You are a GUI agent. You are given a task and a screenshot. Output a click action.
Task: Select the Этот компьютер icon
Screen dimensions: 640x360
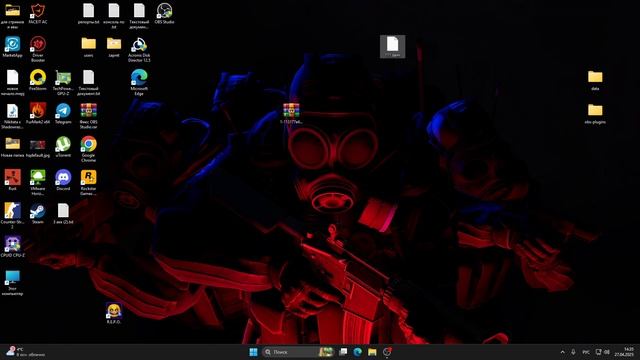click(x=12, y=283)
